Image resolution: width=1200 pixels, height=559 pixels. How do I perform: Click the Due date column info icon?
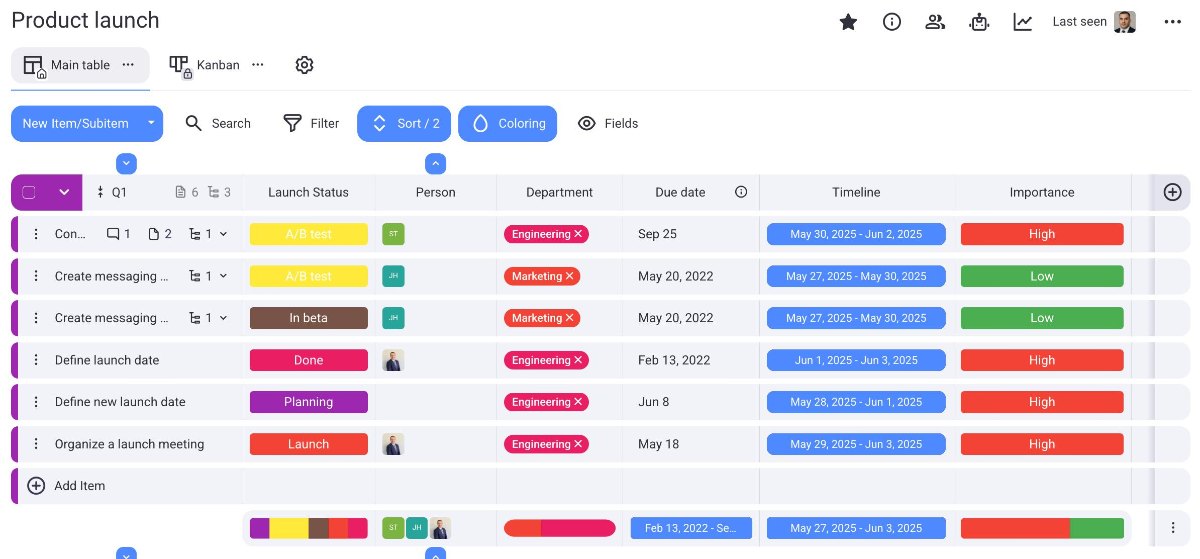click(741, 192)
